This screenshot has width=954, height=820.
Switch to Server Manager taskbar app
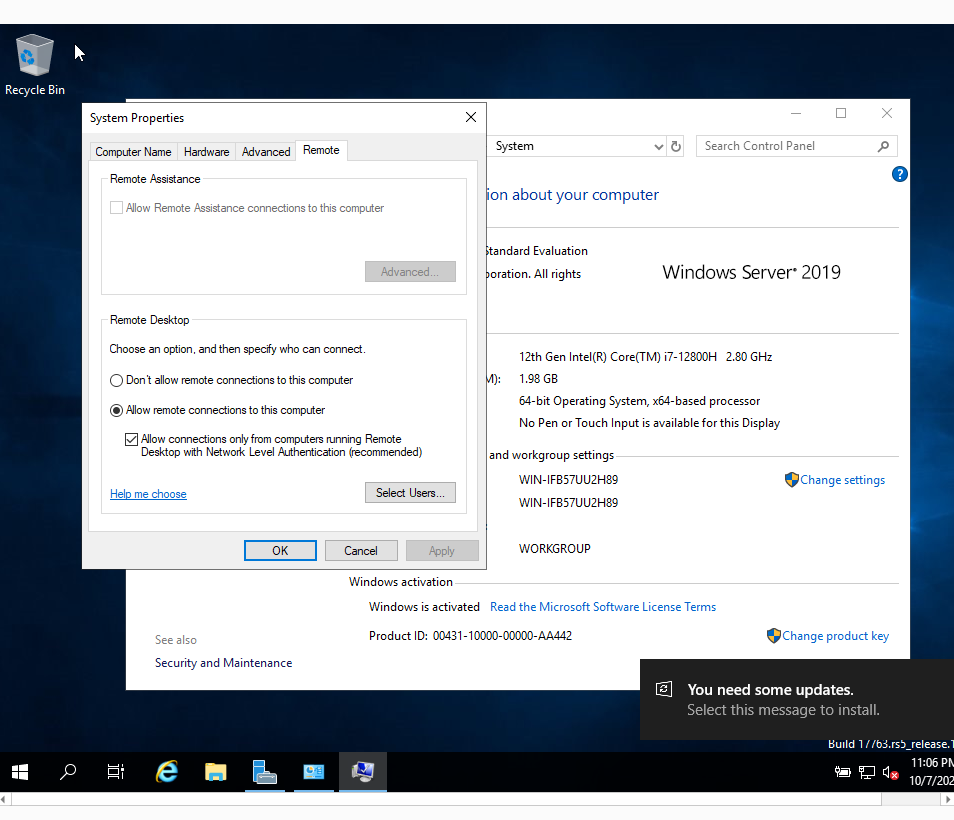click(265, 772)
